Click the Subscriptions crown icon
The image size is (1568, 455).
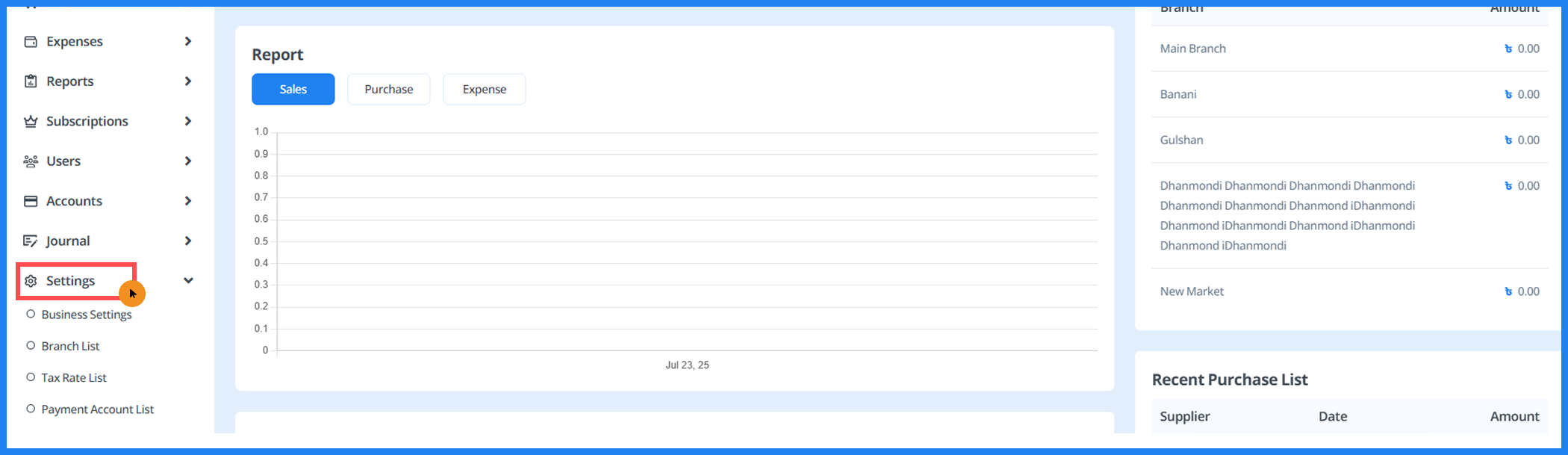tap(31, 121)
